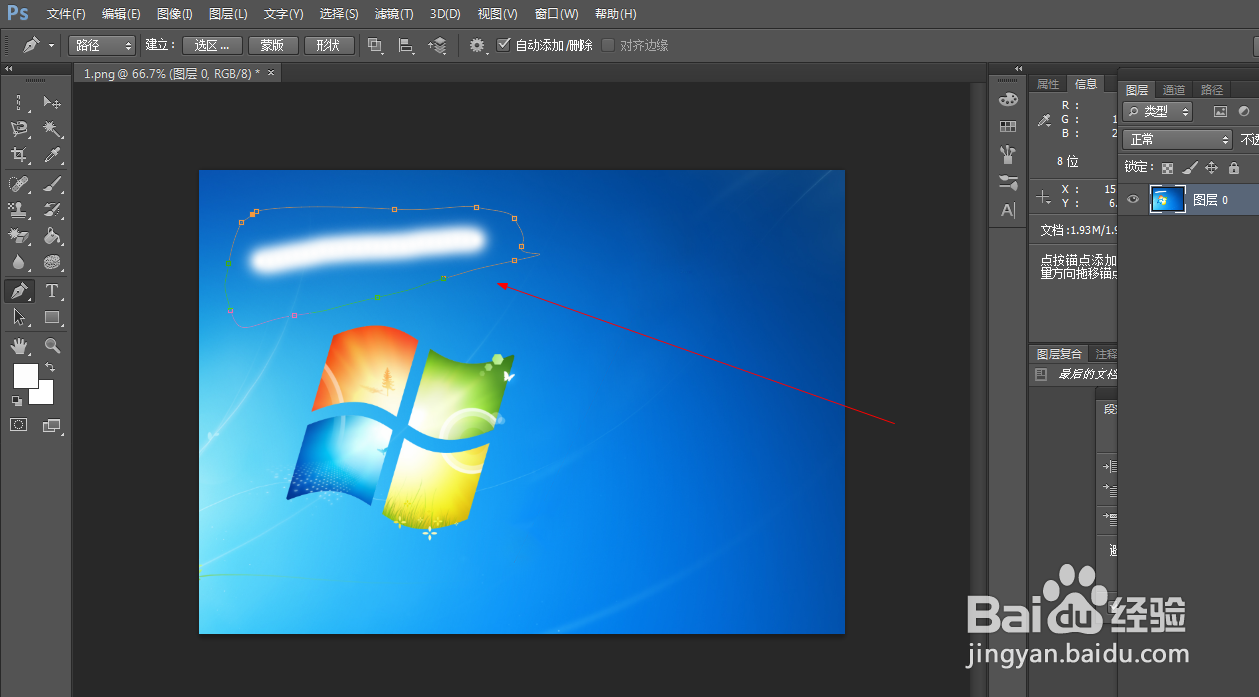Select the Pen tool in the toolbox
Viewport: 1259px width, 697px height.
pos(19,291)
